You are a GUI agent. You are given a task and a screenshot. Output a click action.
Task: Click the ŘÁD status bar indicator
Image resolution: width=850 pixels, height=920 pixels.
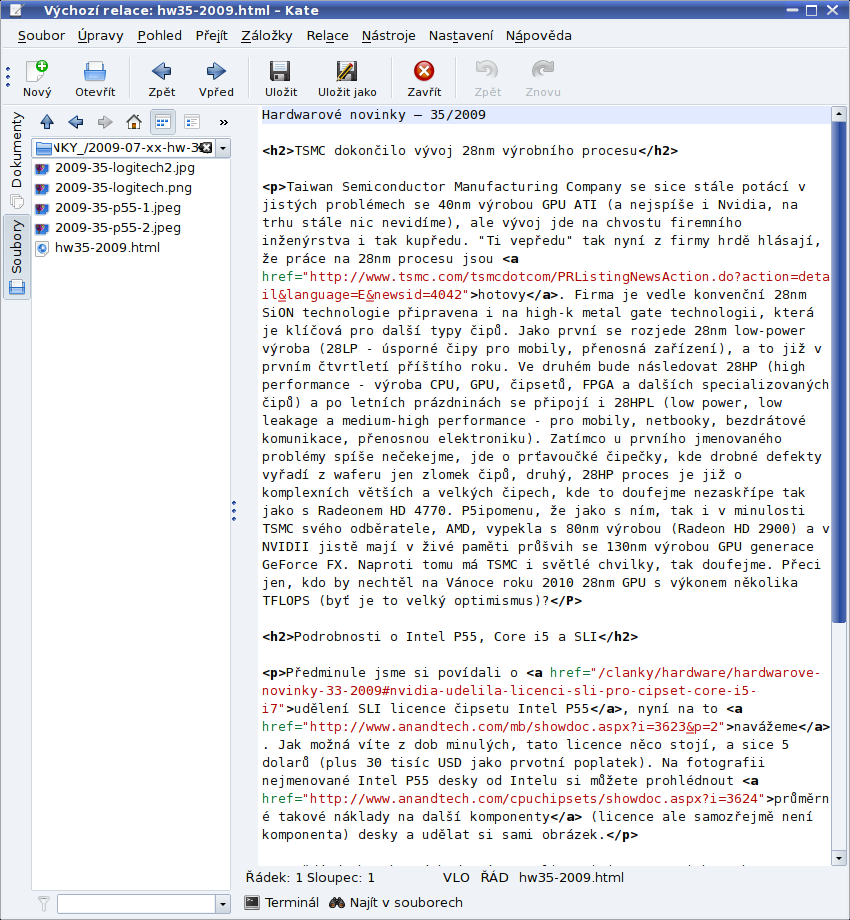495,878
